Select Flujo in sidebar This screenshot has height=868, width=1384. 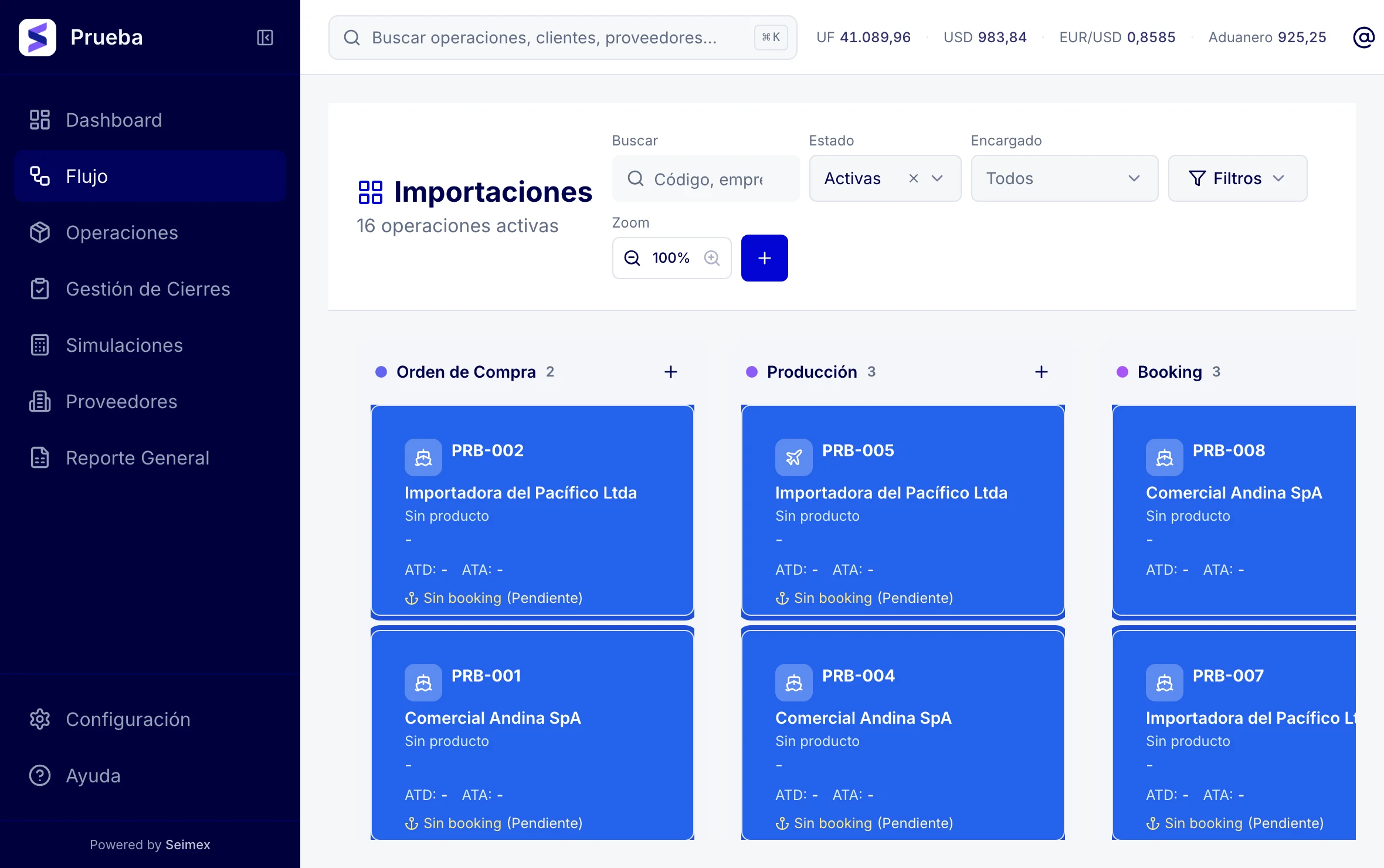click(x=150, y=176)
